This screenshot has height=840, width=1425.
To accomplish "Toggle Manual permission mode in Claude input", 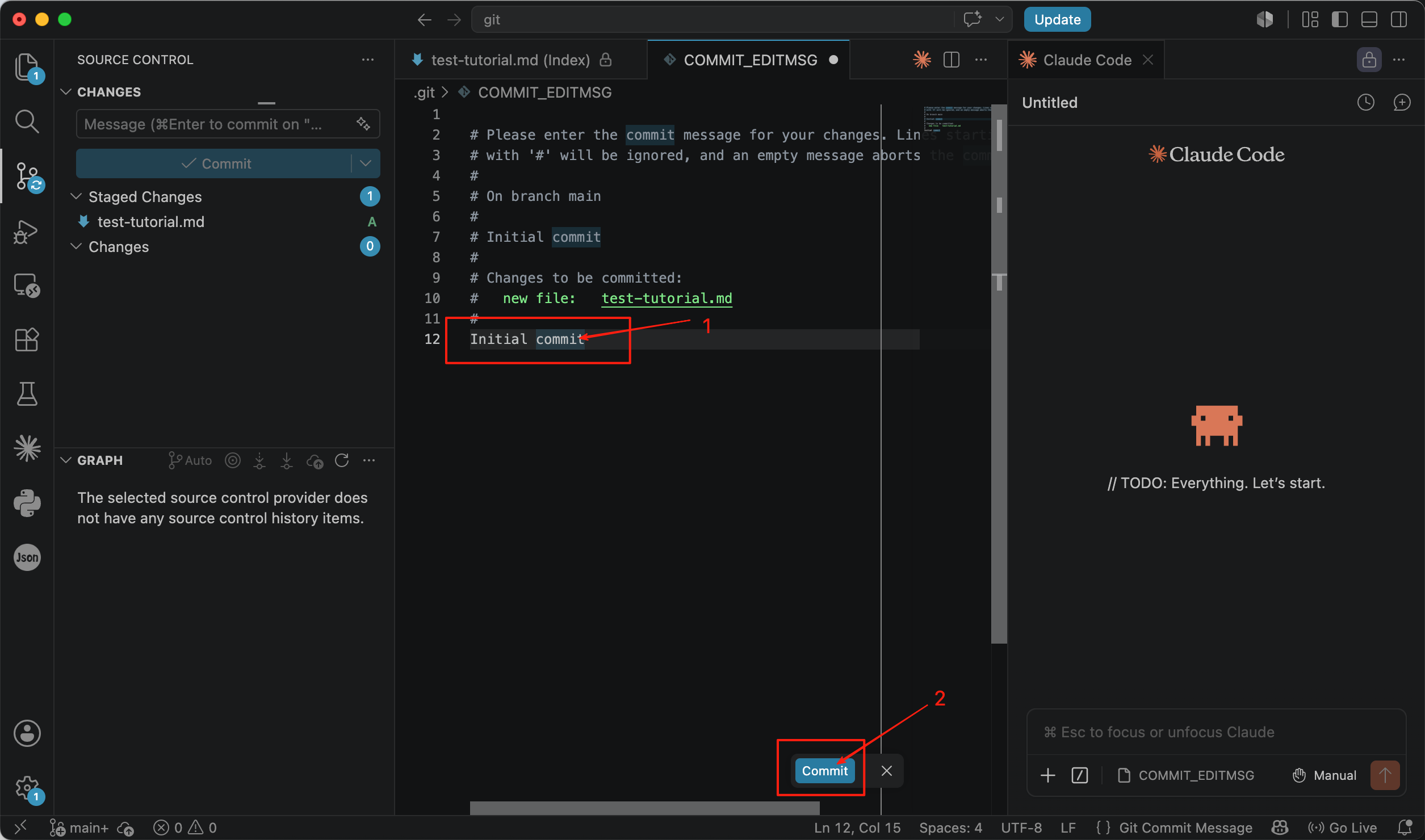I will point(1325,775).
